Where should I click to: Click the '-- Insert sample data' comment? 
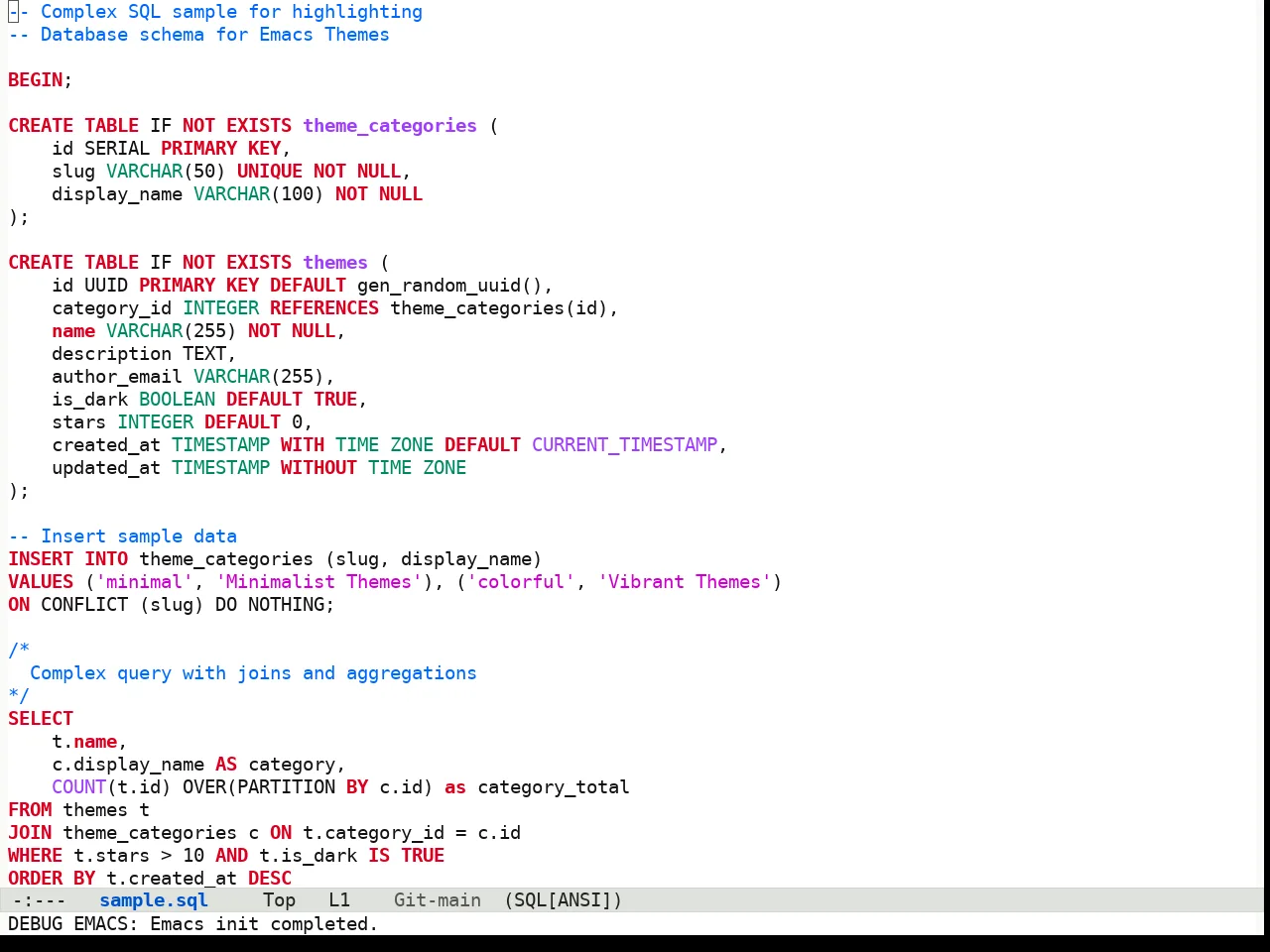pos(122,536)
